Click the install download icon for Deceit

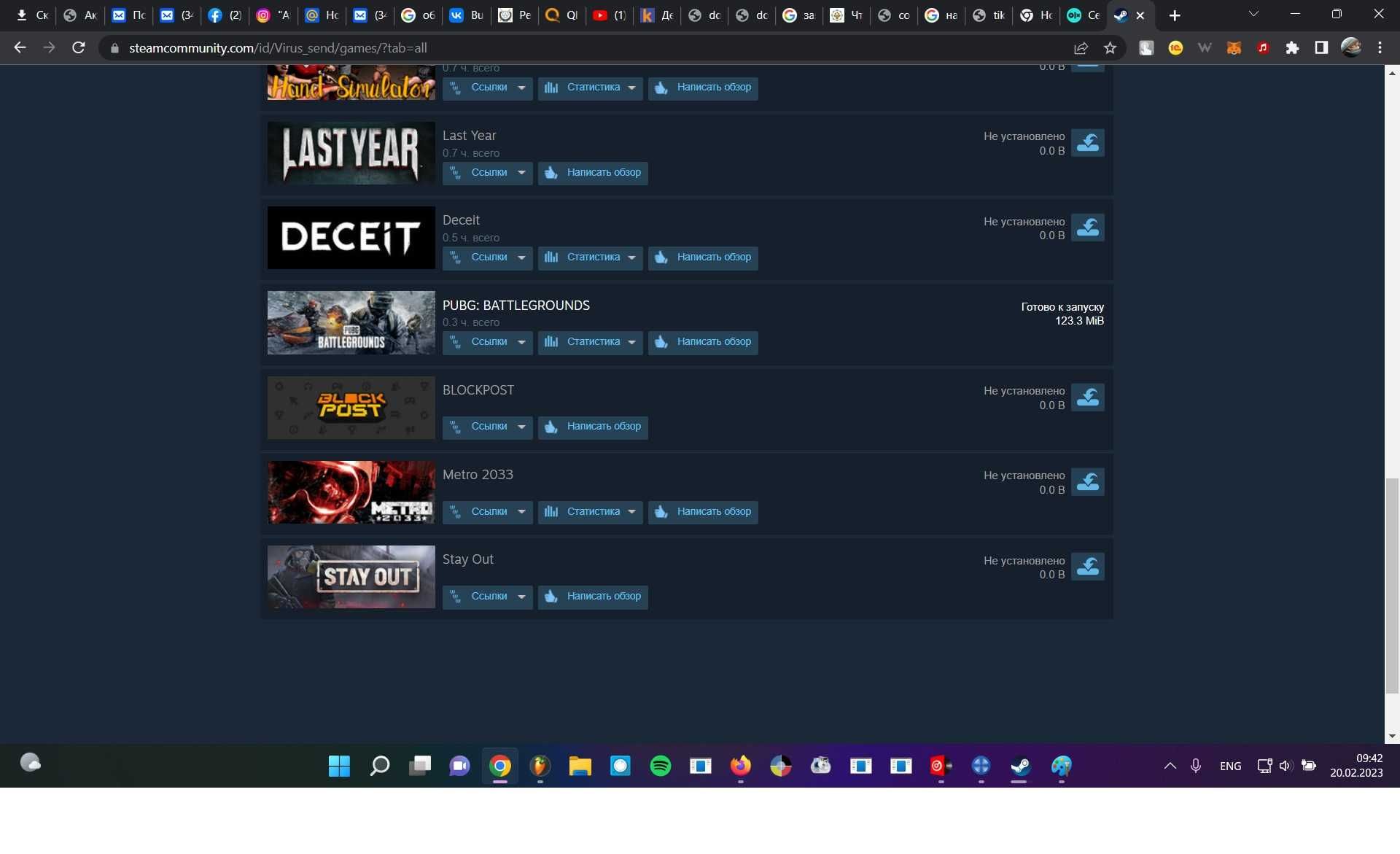pos(1087,228)
